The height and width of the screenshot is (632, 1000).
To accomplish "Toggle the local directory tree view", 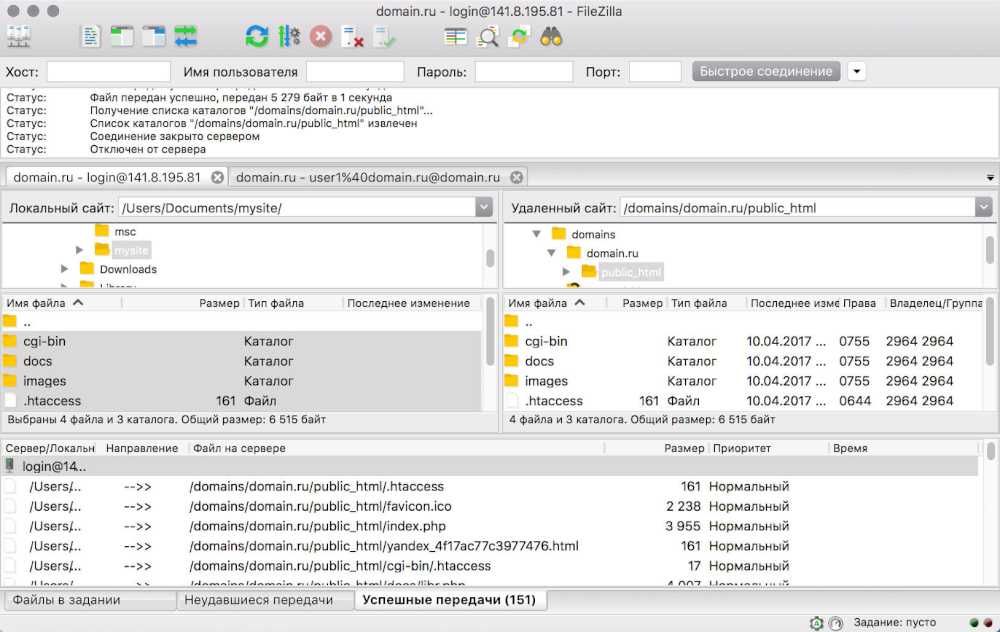I will point(122,37).
